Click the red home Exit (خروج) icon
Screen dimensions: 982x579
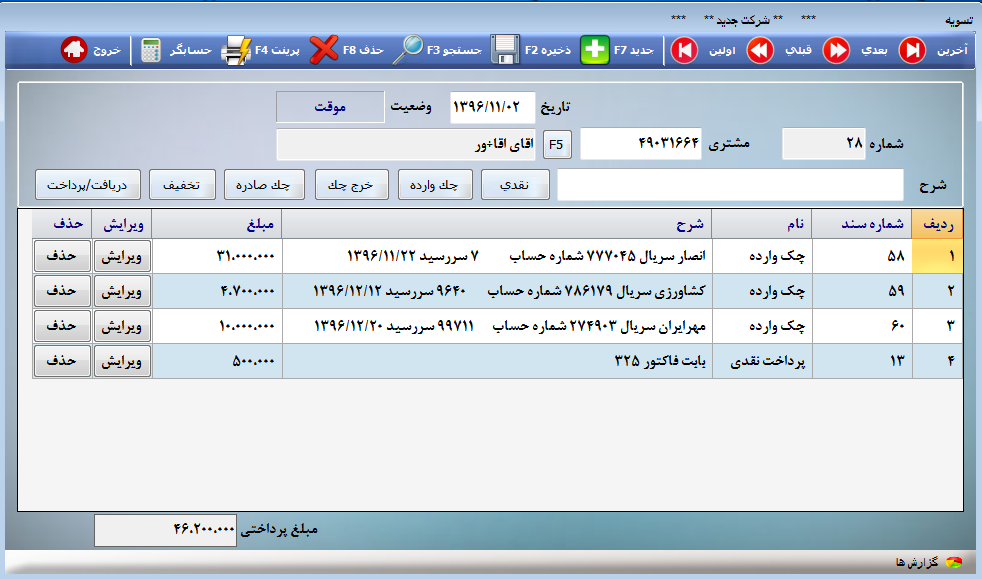[x=75, y=50]
